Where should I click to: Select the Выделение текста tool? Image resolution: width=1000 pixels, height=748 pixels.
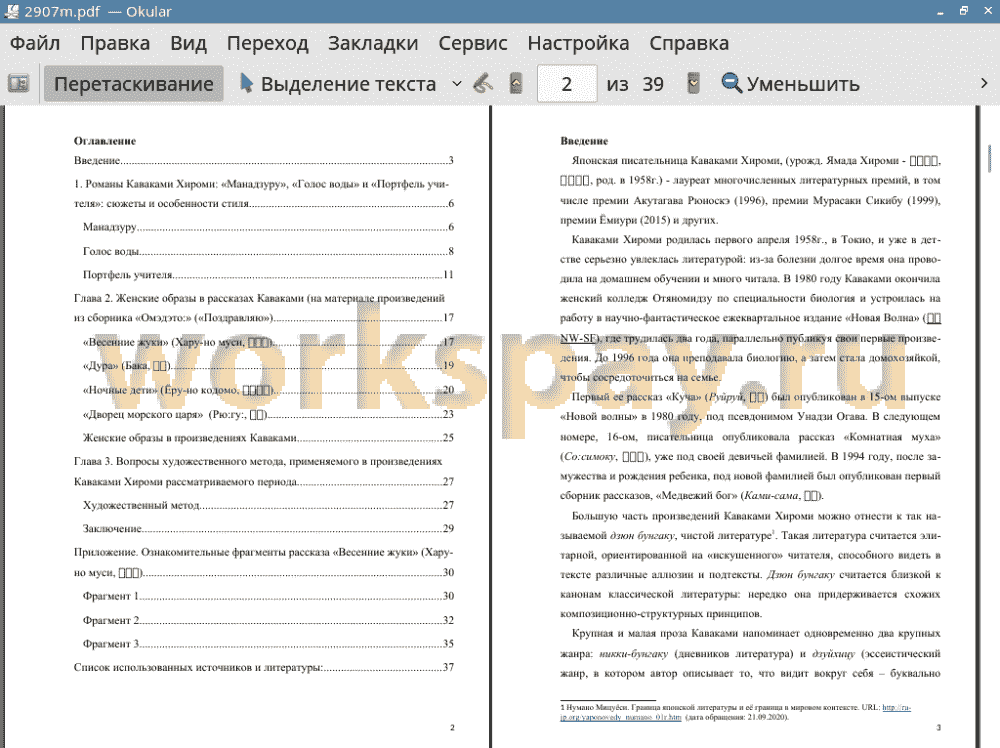[338, 84]
